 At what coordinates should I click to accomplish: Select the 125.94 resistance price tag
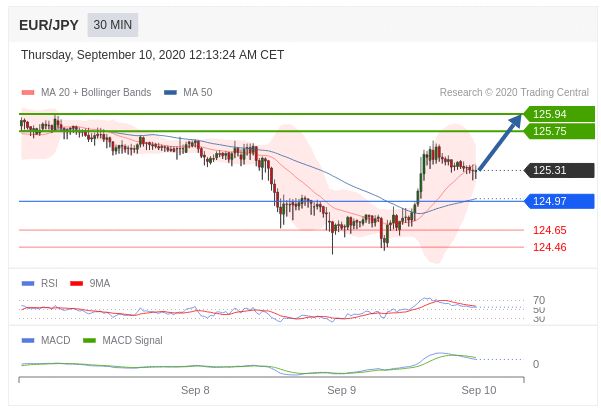[559, 114]
